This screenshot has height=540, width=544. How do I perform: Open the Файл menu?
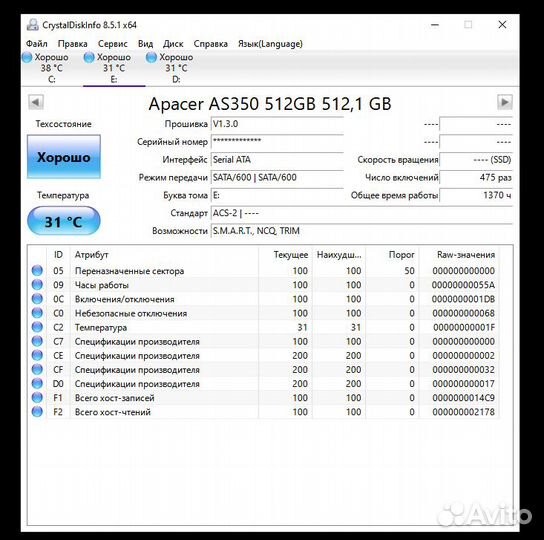(x=36, y=44)
